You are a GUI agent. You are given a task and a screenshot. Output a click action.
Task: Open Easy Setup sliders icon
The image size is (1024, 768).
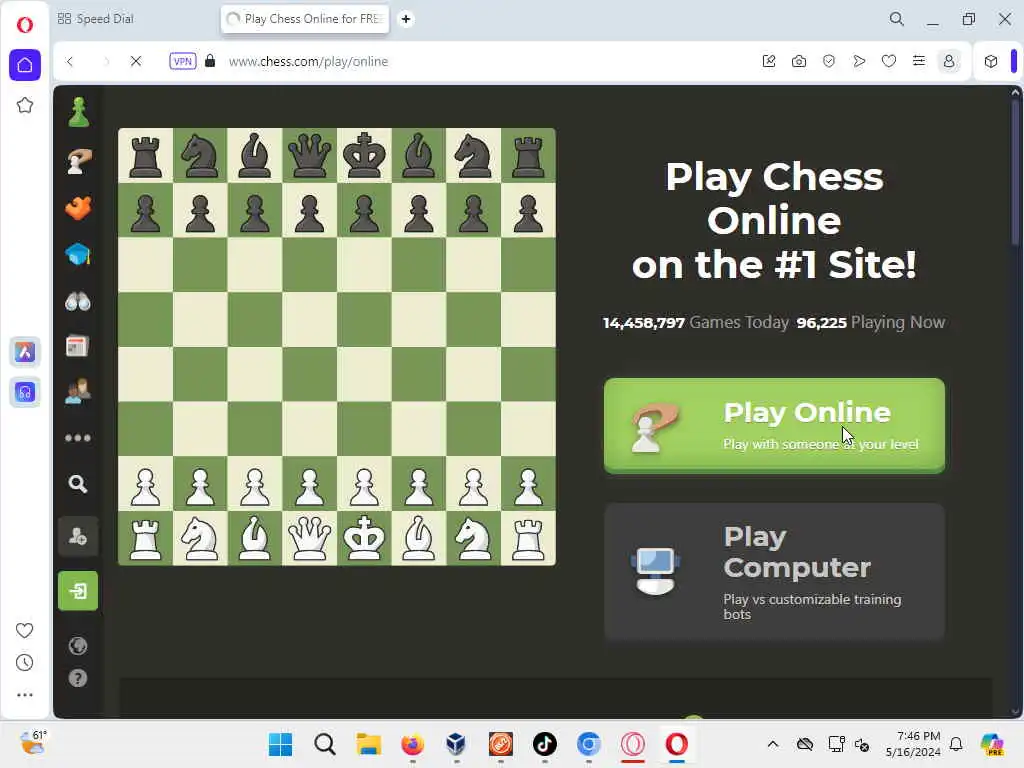(919, 61)
